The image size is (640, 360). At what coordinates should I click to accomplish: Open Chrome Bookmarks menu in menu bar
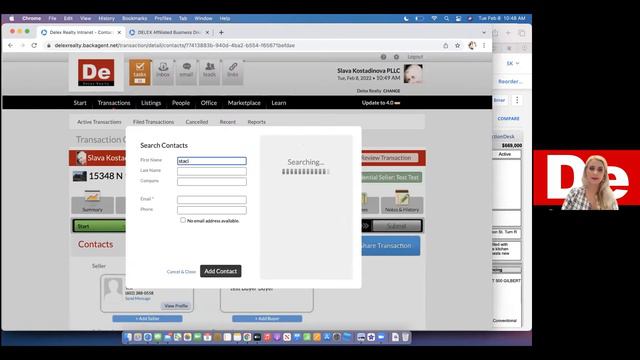[135, 18]
